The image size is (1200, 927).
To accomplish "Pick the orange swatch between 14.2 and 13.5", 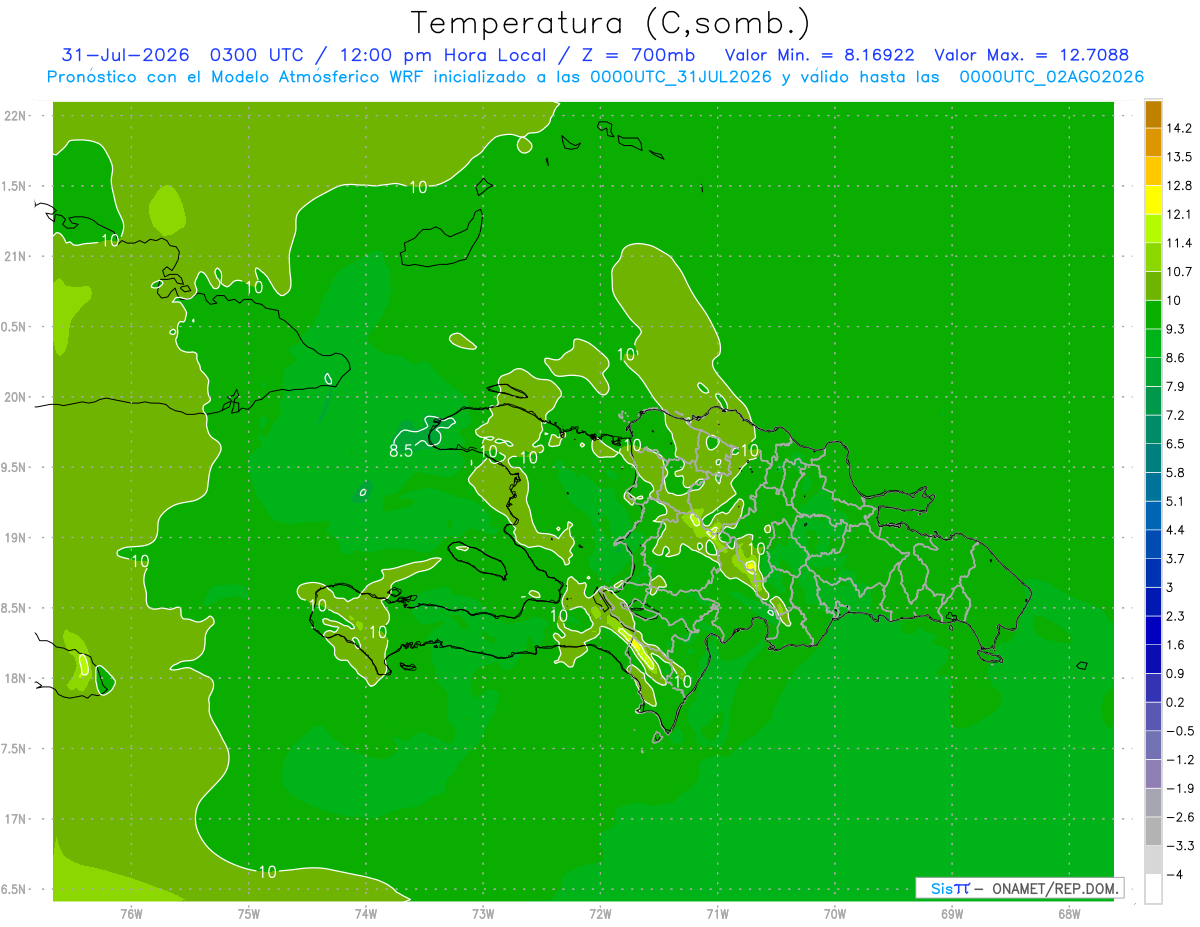I will (x=1153, y=142).
